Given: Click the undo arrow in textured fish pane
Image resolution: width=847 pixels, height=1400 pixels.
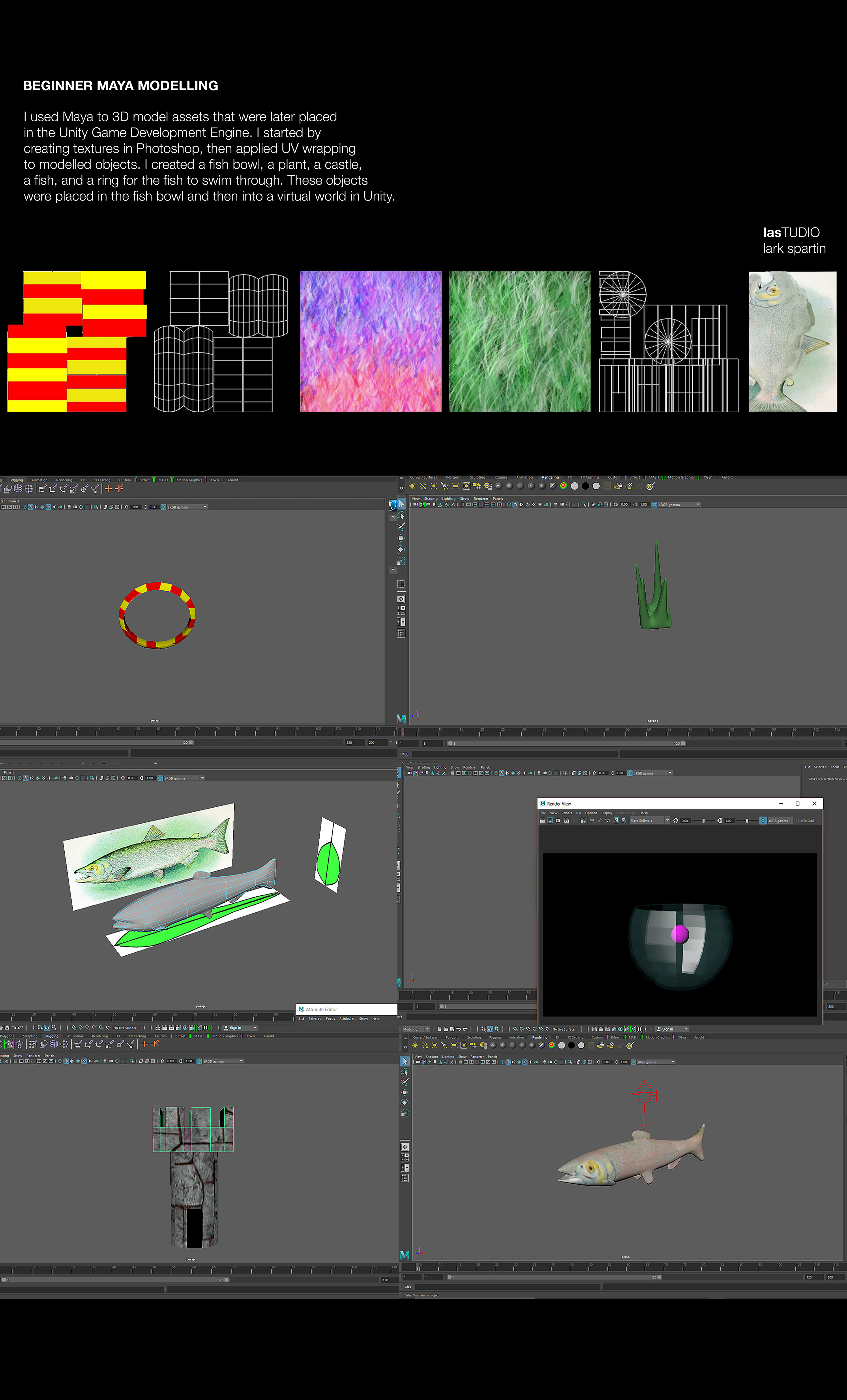Looking at the screenshot, I should (458, 1029).
